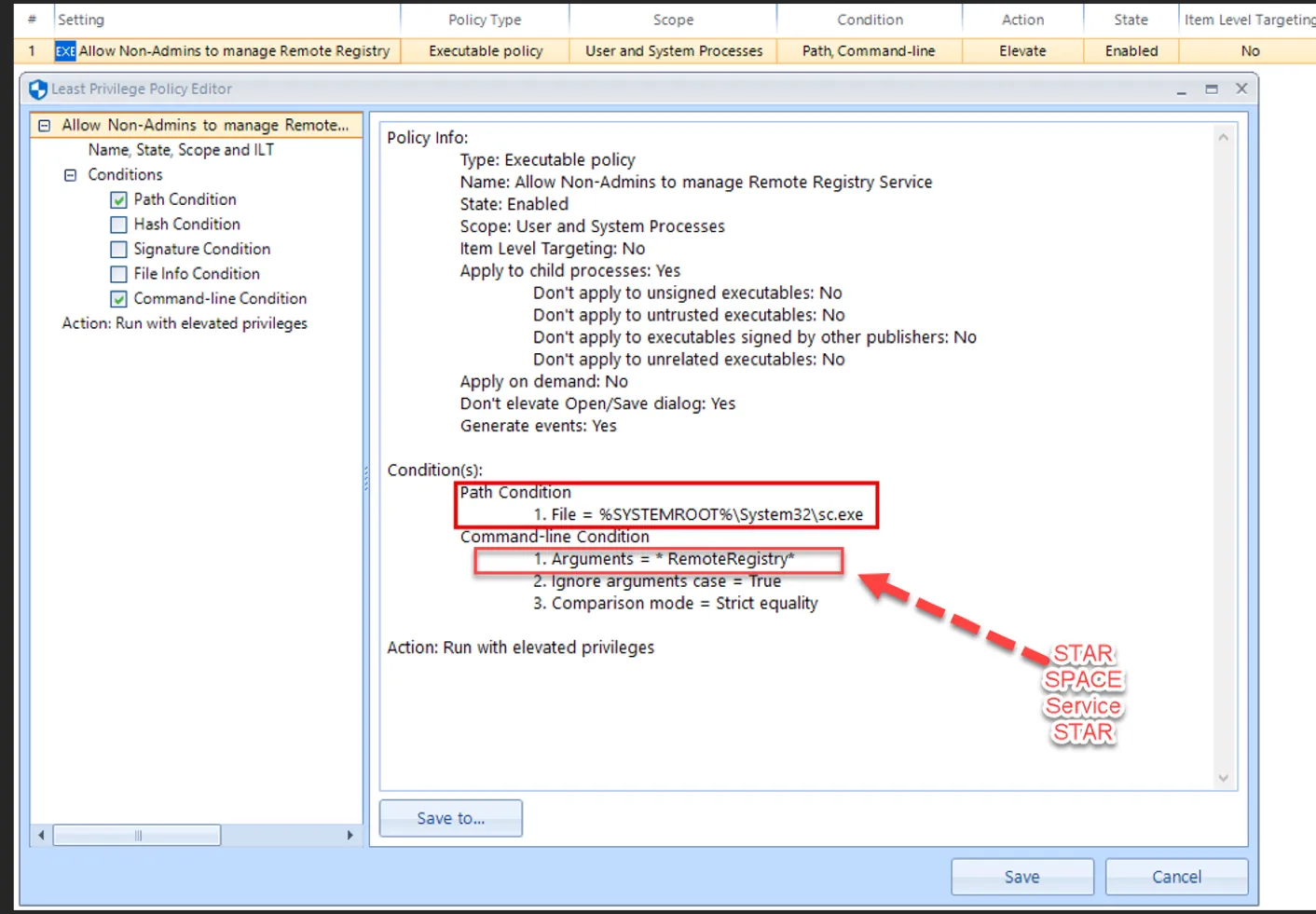
Task: Select Action: Run with elevated privileges item
Action: (185, 323)
